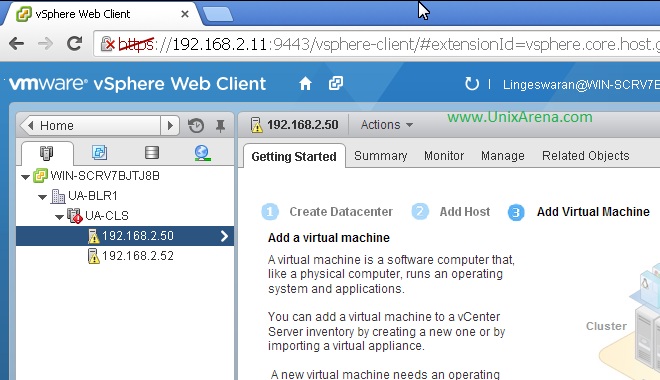Switch to VMs and Templates inventory tab
This screenshot has width=660, height=380.
99,152
